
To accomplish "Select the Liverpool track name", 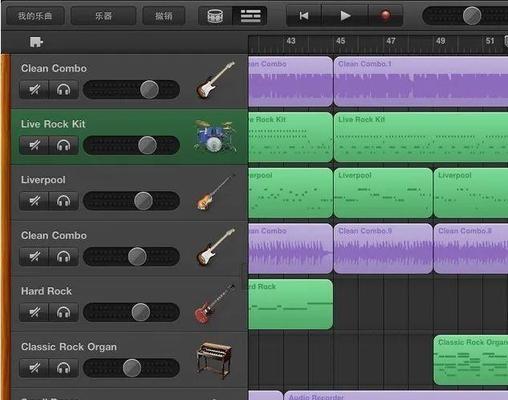I will (x=43, y=180).
